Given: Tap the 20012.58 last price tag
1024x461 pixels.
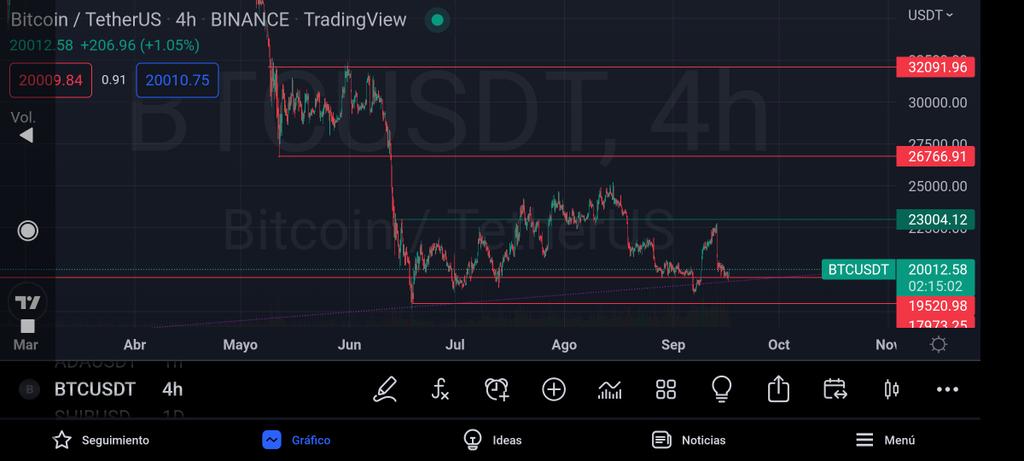Looking at the screenshot, I should pos(935,270).
